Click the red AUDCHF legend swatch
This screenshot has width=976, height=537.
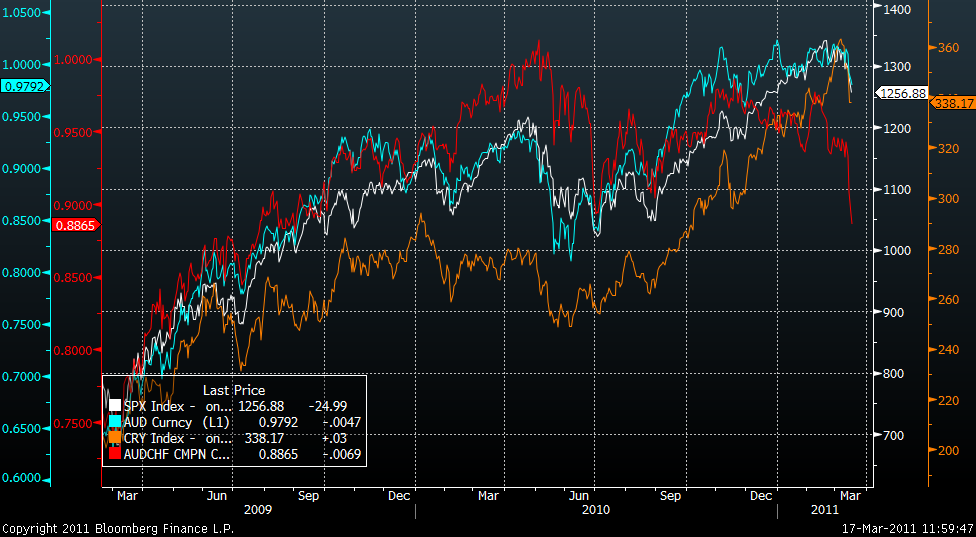(x=115, y=455)
